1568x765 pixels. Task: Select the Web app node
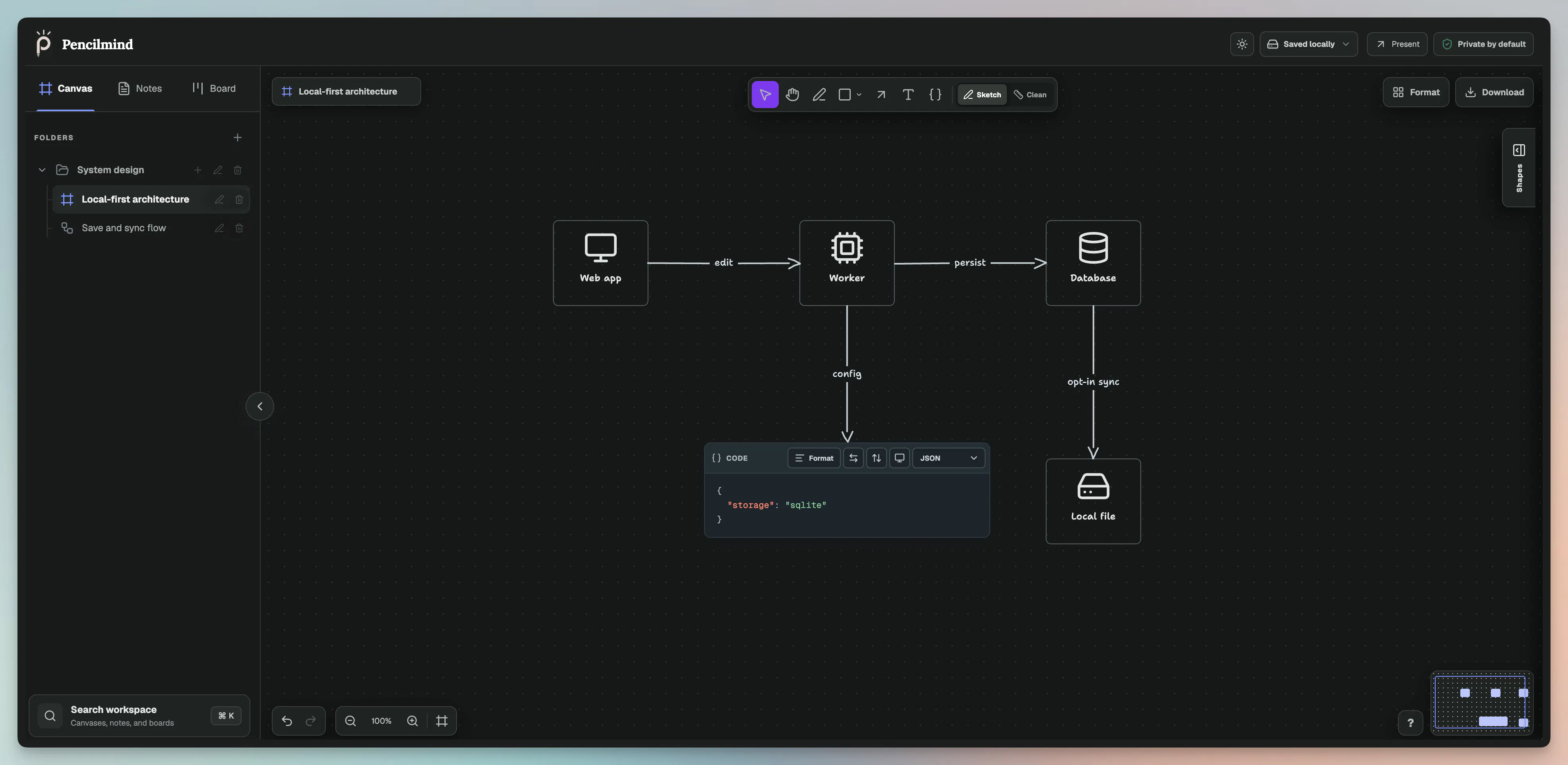600,263
